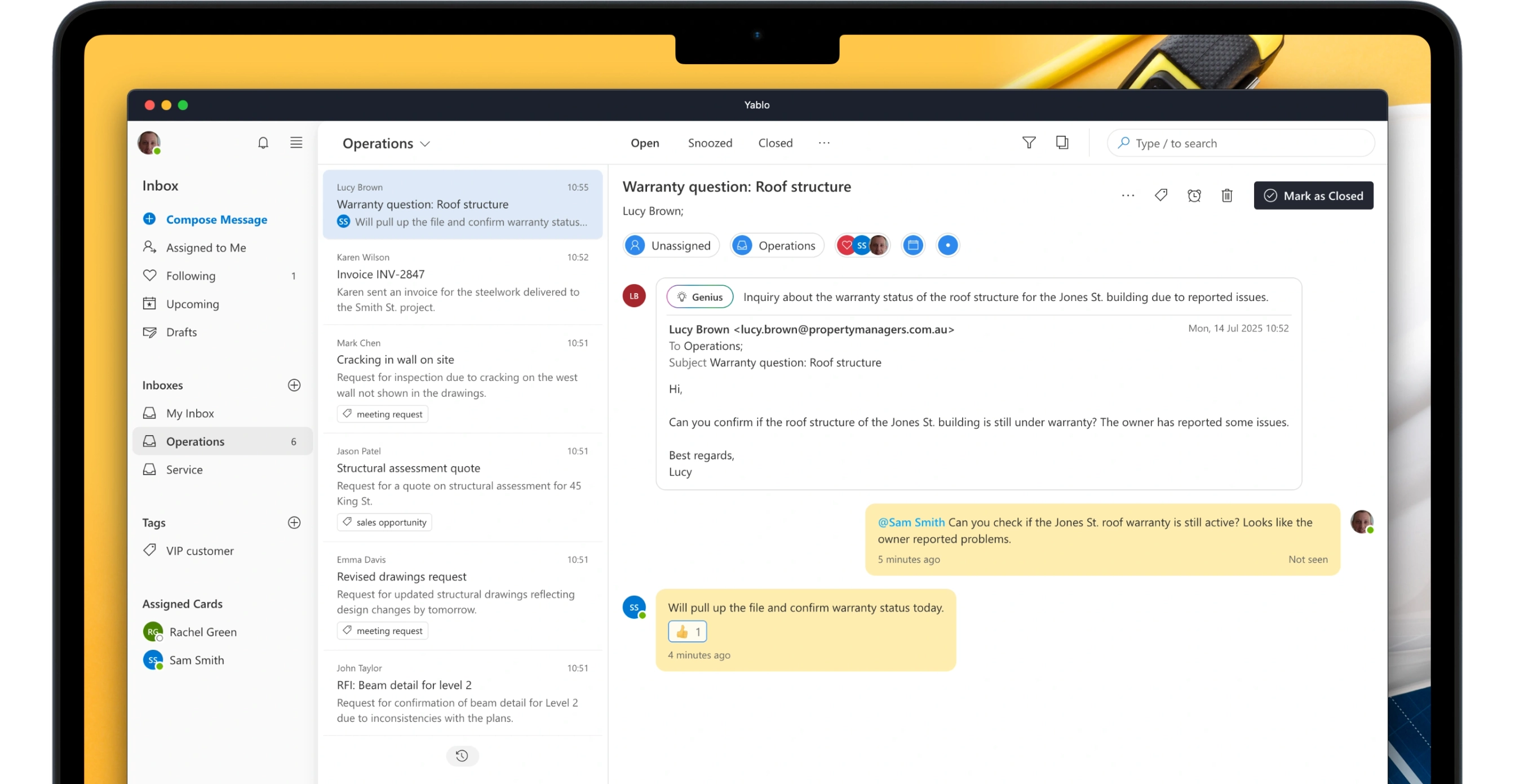Snooze conversation with alarm clock icon
Image resolution: width=1515 pixels, height=784 pixels.
click(1194, 195)
